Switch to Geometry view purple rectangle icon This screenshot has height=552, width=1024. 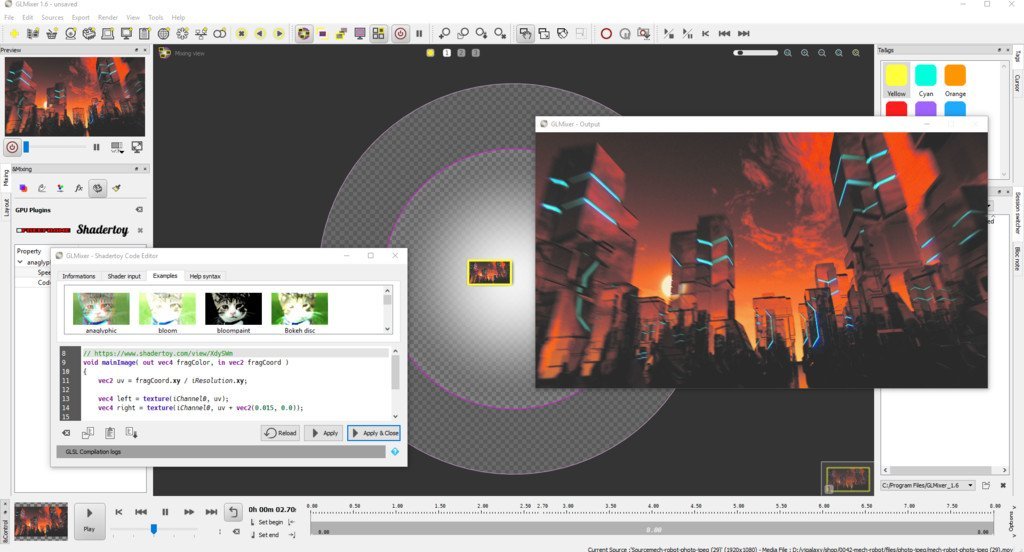[x=323, y=33]
